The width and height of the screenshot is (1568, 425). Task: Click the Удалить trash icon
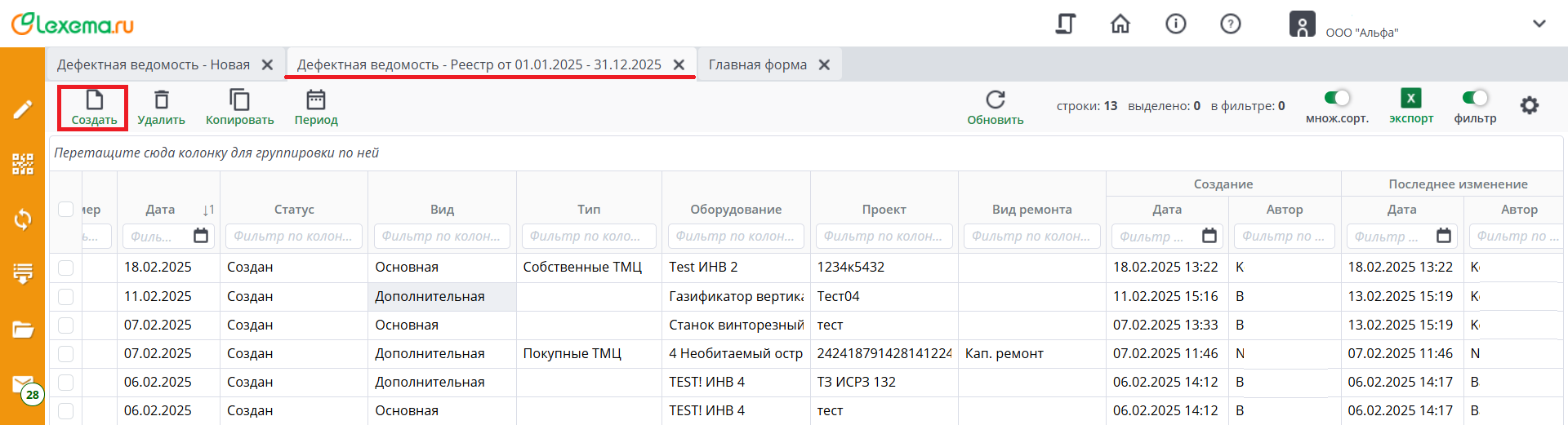(162, 100)
